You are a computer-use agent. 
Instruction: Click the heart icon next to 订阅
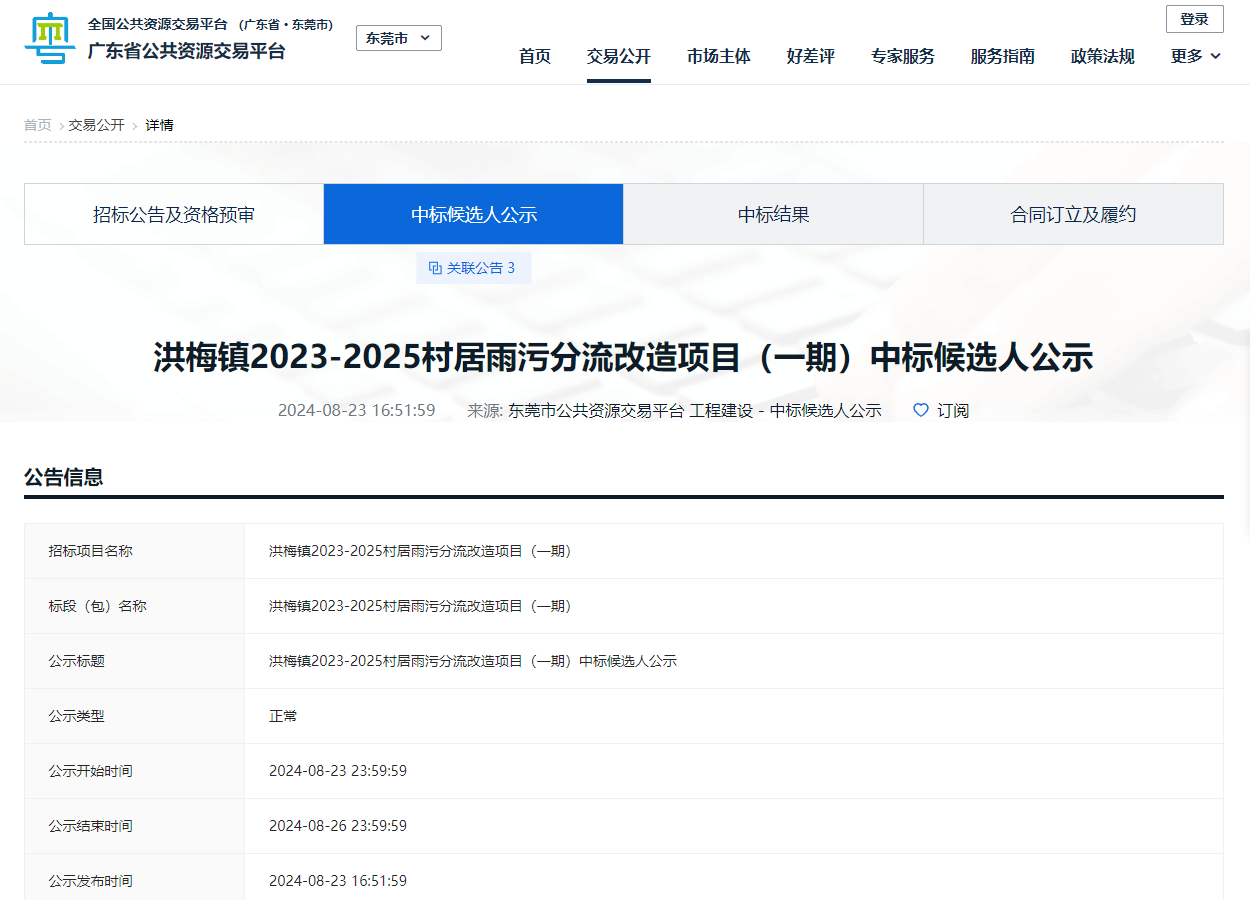point(919,410)
